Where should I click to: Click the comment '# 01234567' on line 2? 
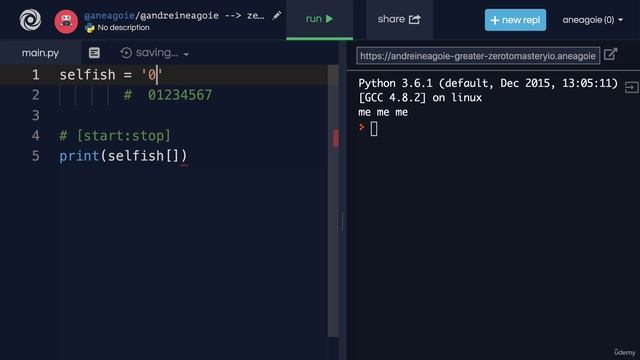tap(168, 95)
